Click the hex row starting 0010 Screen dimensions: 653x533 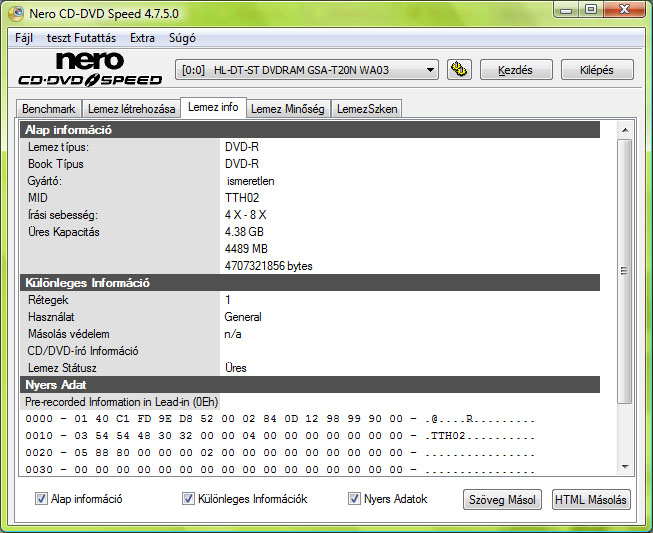(x=280, y=436)
